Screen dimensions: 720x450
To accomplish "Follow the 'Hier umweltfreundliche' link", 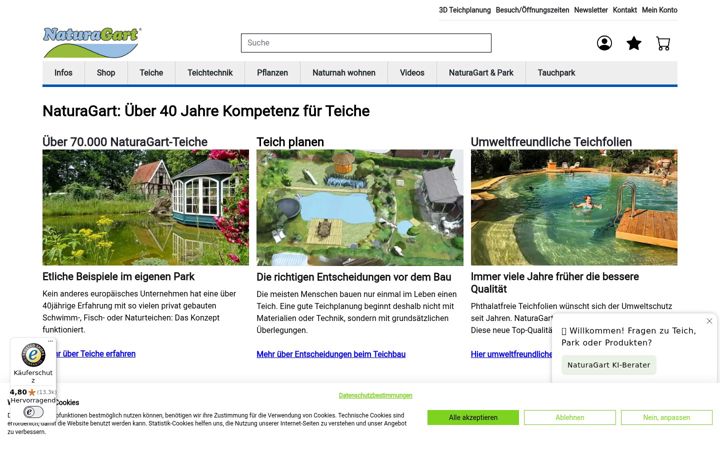I will click(x=511, y=354).
